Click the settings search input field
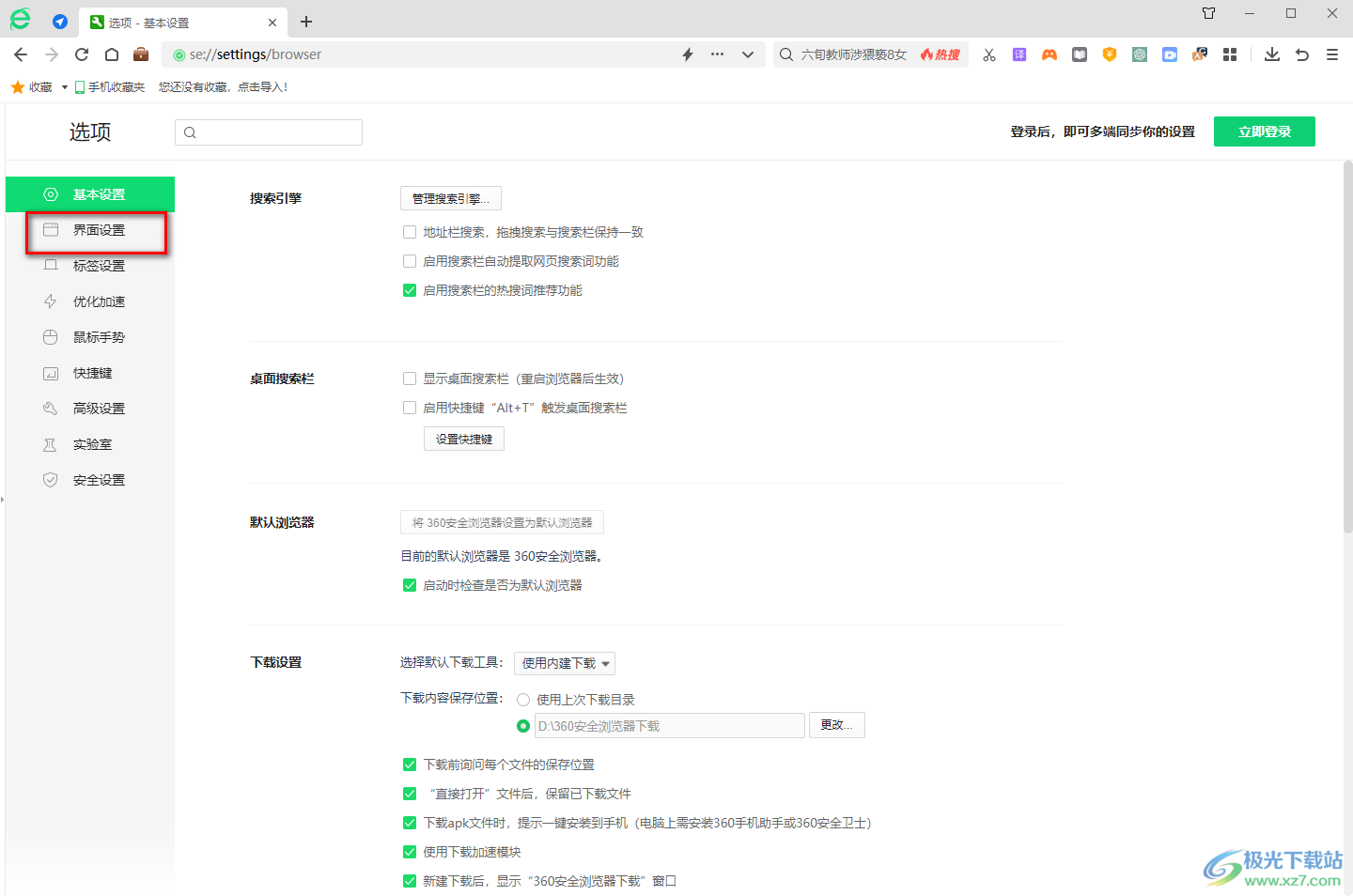Viewport: 1353px width, 896px height. pos(269,132)
